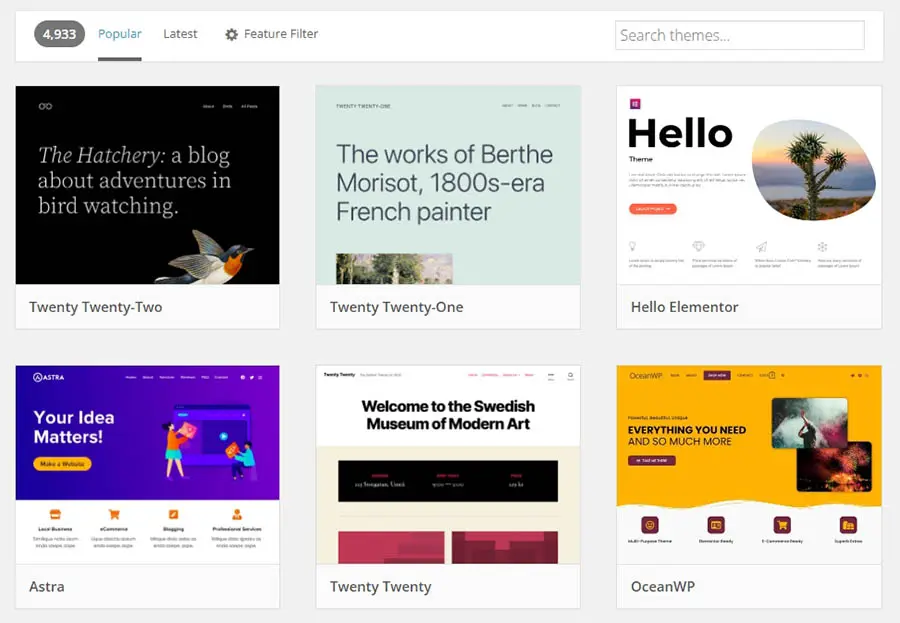Image resolution: width=900 pixels, height=623 pixels.
Task: Click the search icon in OceanWP's navbar
Action: click(783, 374)
